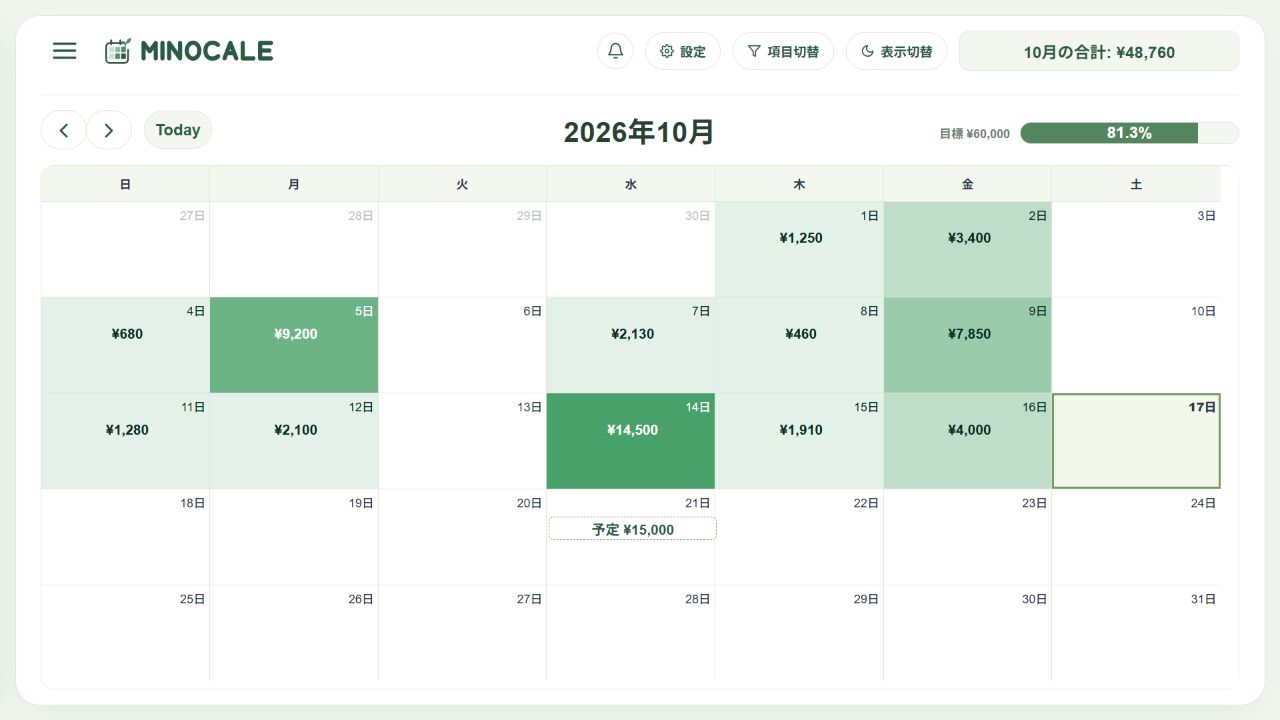1280x720 pixels.
Task: Click the 水 weekday header
Action: click(631, 184)
